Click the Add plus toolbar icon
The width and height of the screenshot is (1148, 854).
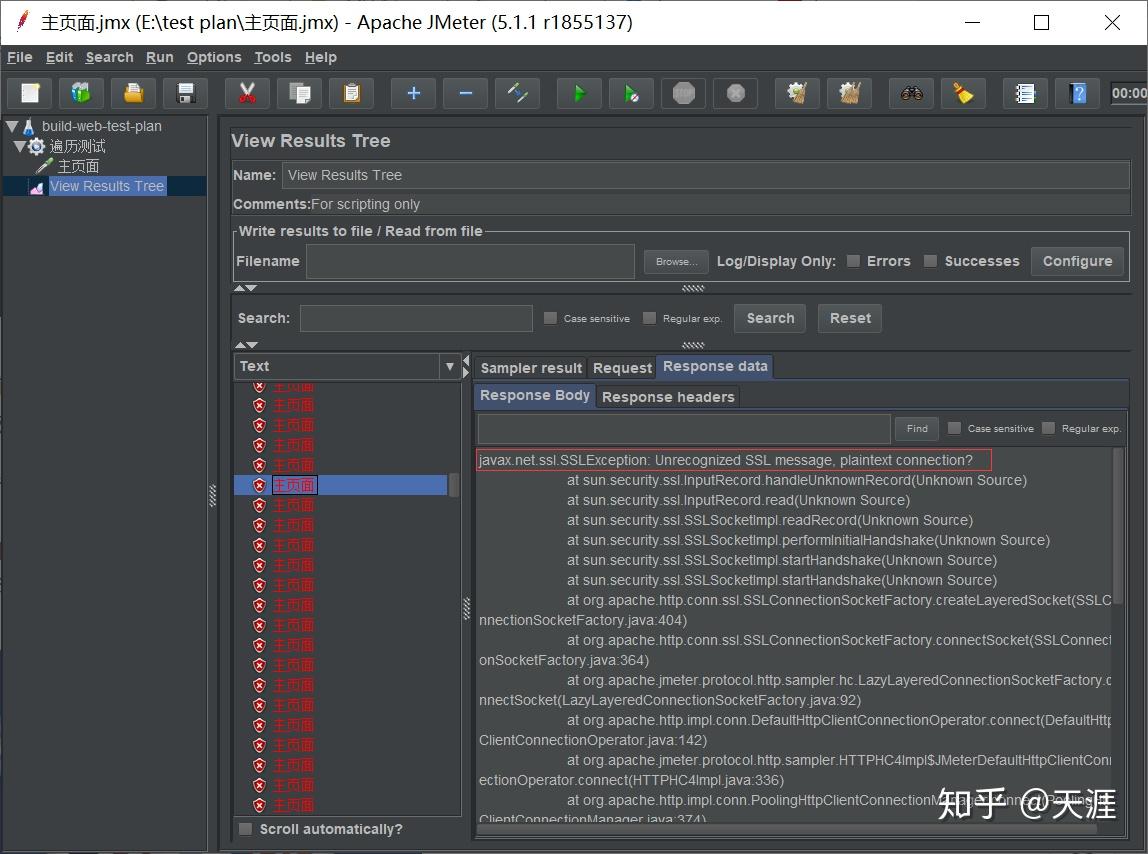click(x=413, y=93)
